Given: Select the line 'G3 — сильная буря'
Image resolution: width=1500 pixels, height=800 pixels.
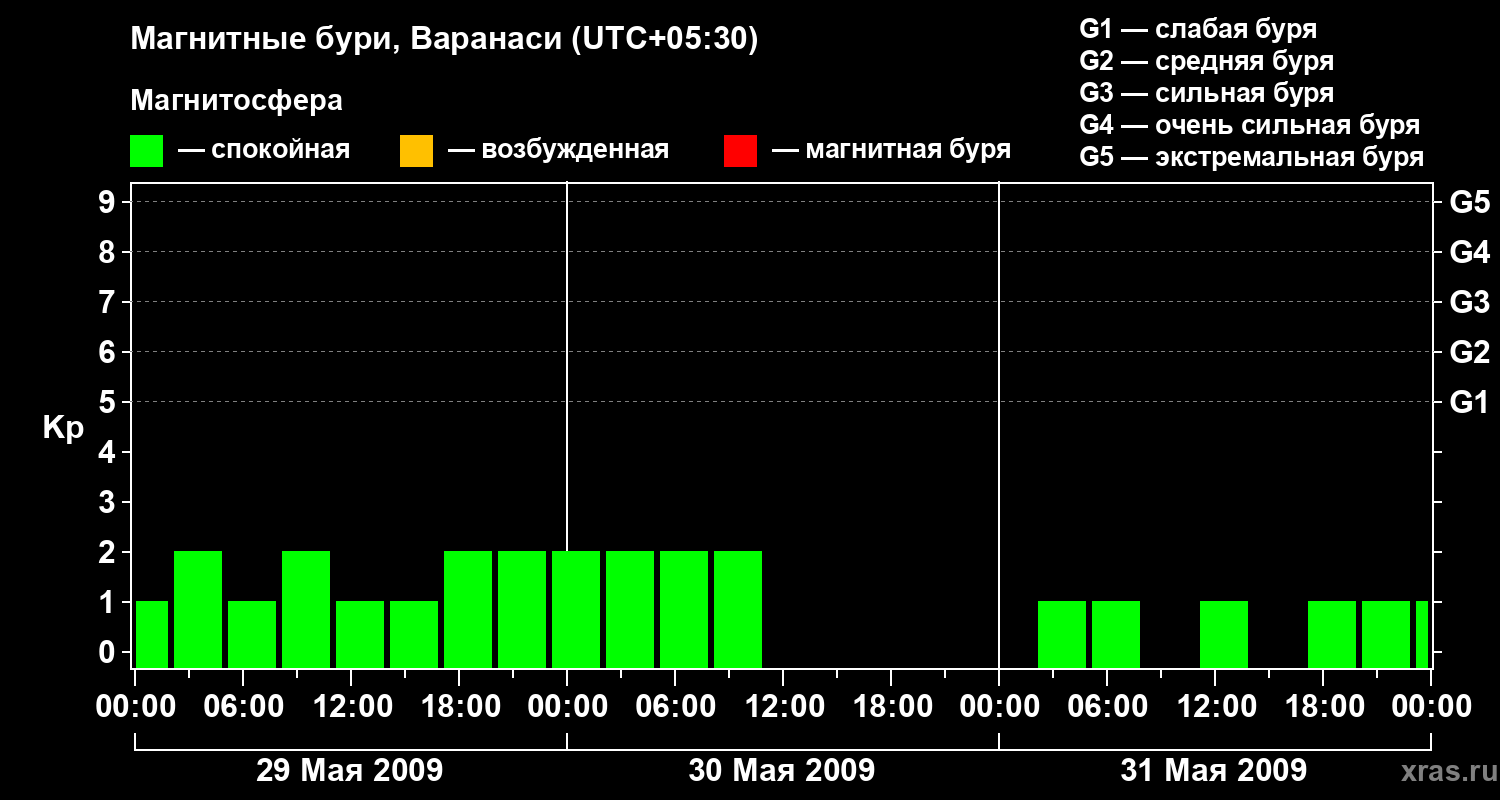Looking at the screenshot, I should tap(1206, 93).
